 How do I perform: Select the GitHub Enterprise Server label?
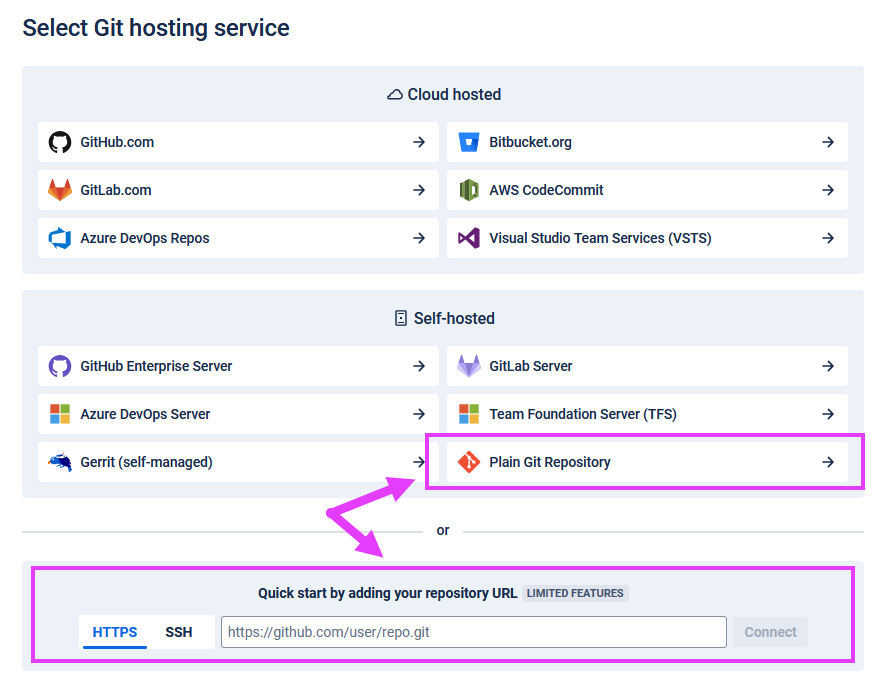click(156, 366)
